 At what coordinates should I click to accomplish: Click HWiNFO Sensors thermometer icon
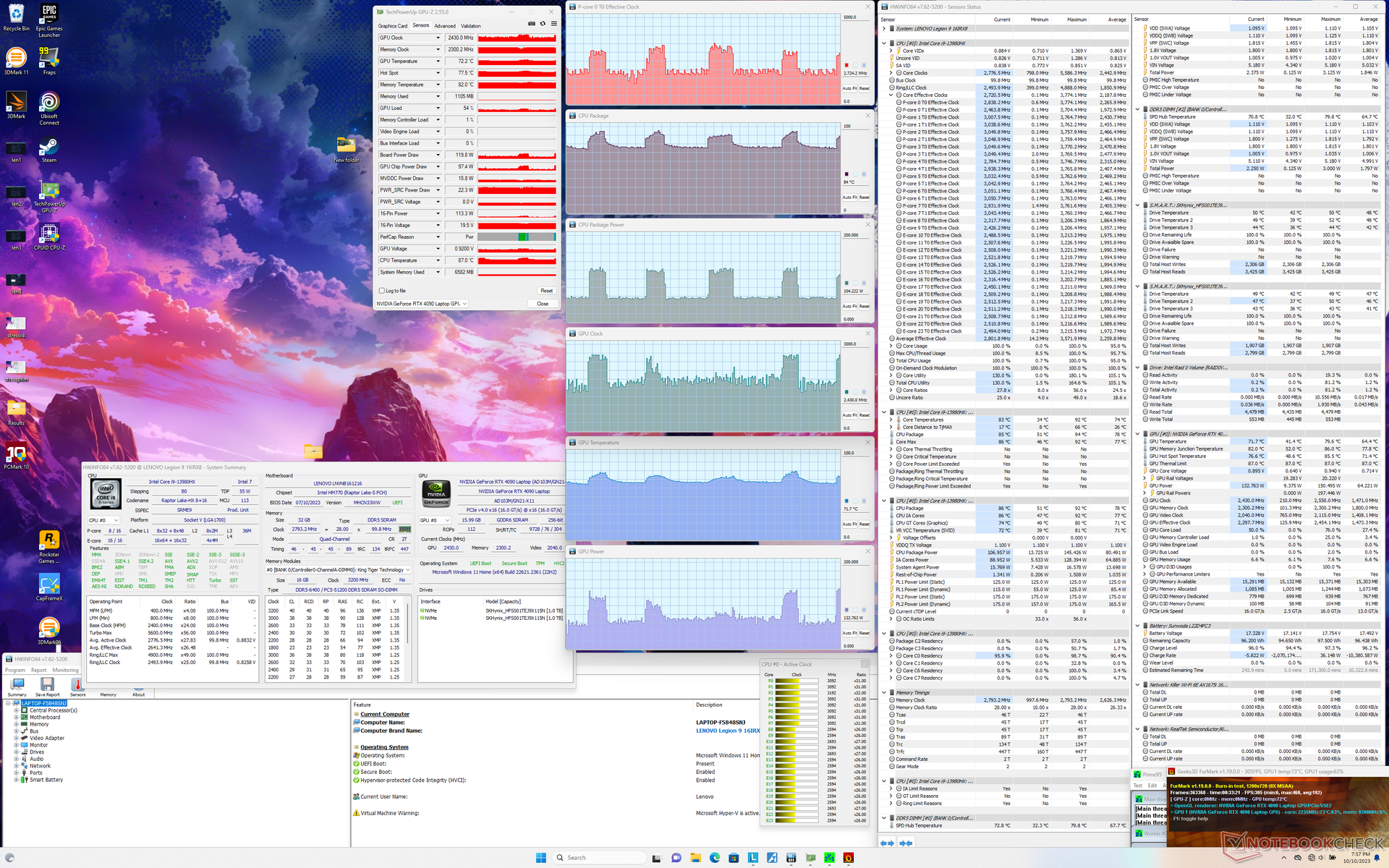click(x=77, y=686)
